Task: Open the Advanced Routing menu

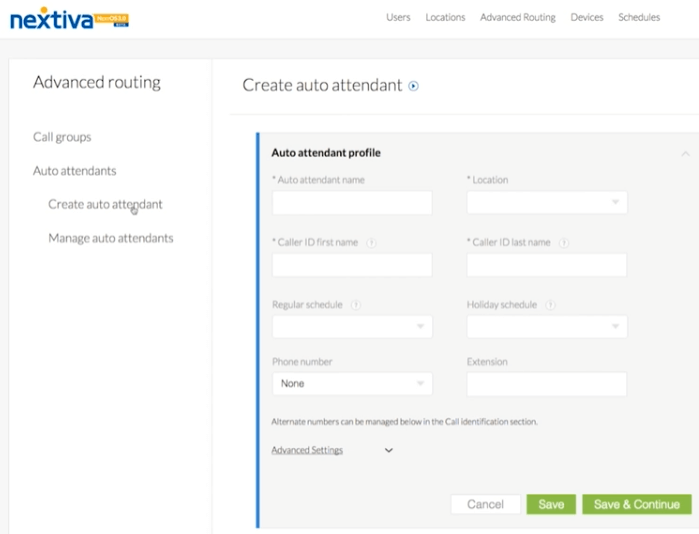Action: (x=518, y=17)
